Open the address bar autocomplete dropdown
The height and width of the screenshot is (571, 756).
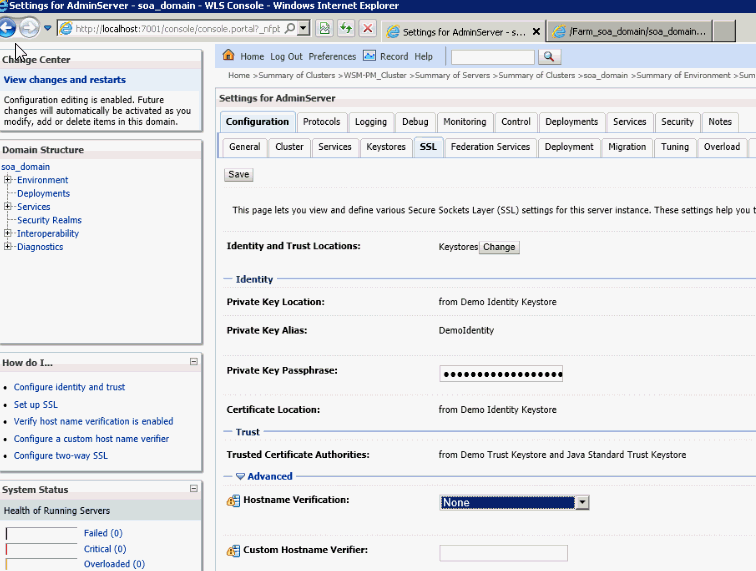click(x=303, y=28)
